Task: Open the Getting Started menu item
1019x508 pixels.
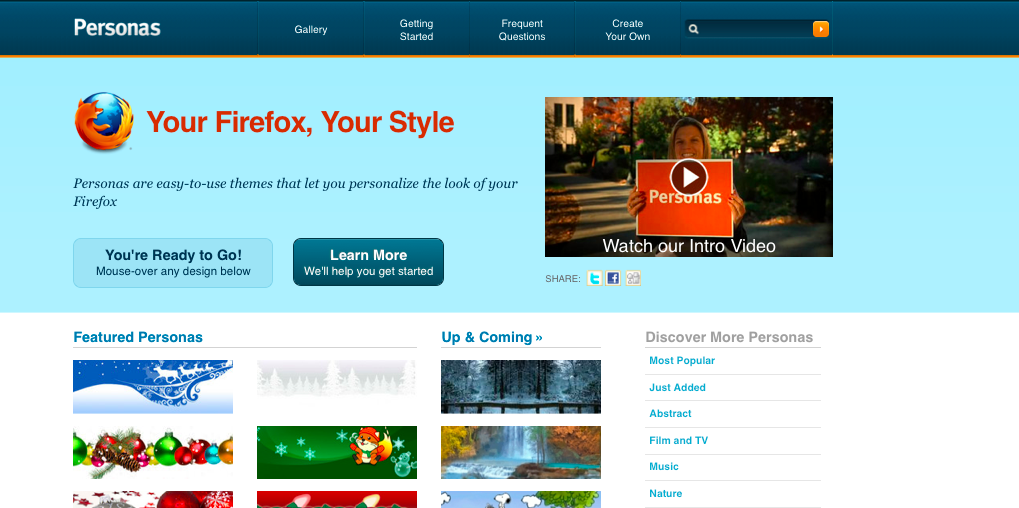Action: 417,30
